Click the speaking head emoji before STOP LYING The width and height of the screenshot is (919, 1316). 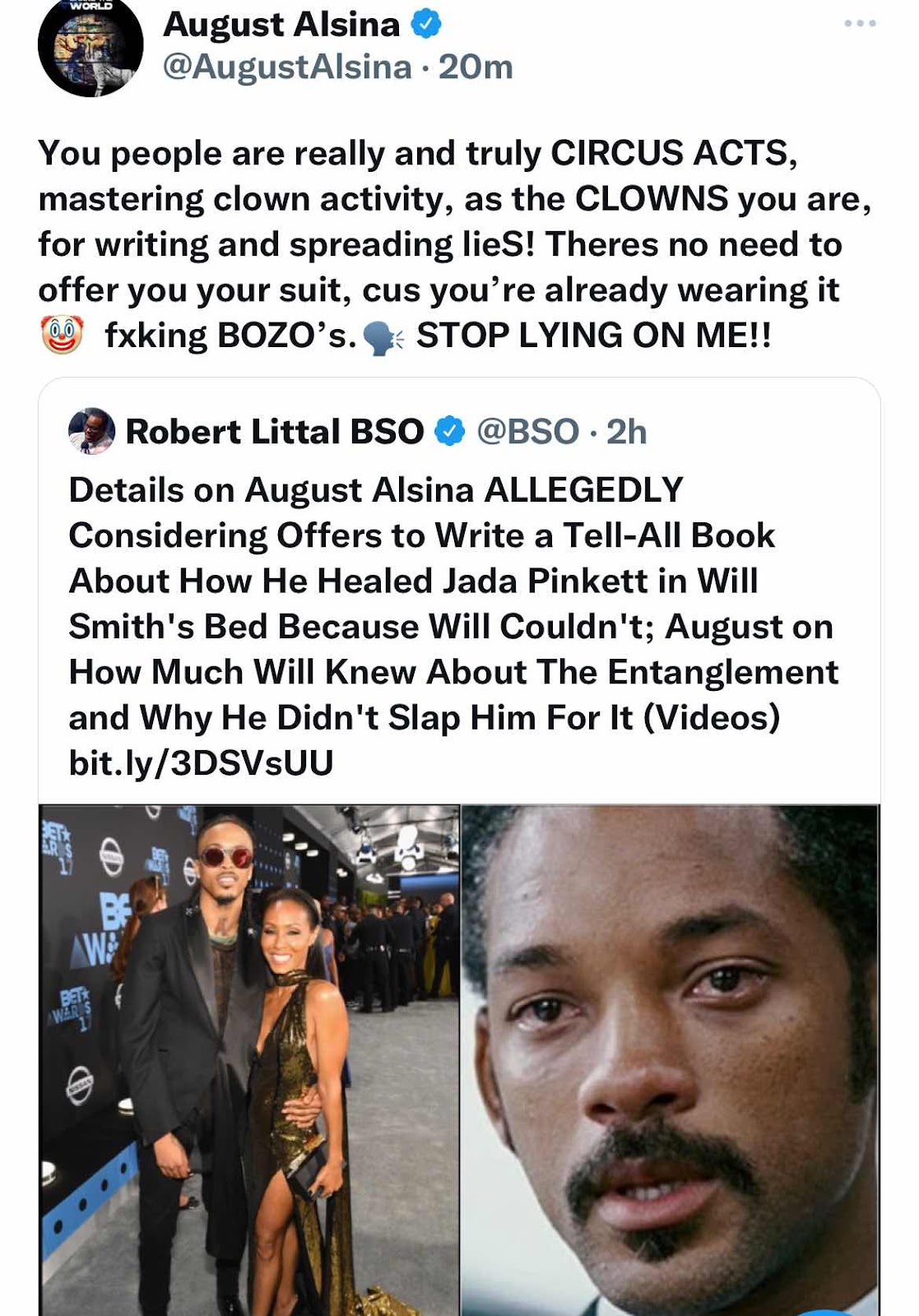(x=383, y=337)
